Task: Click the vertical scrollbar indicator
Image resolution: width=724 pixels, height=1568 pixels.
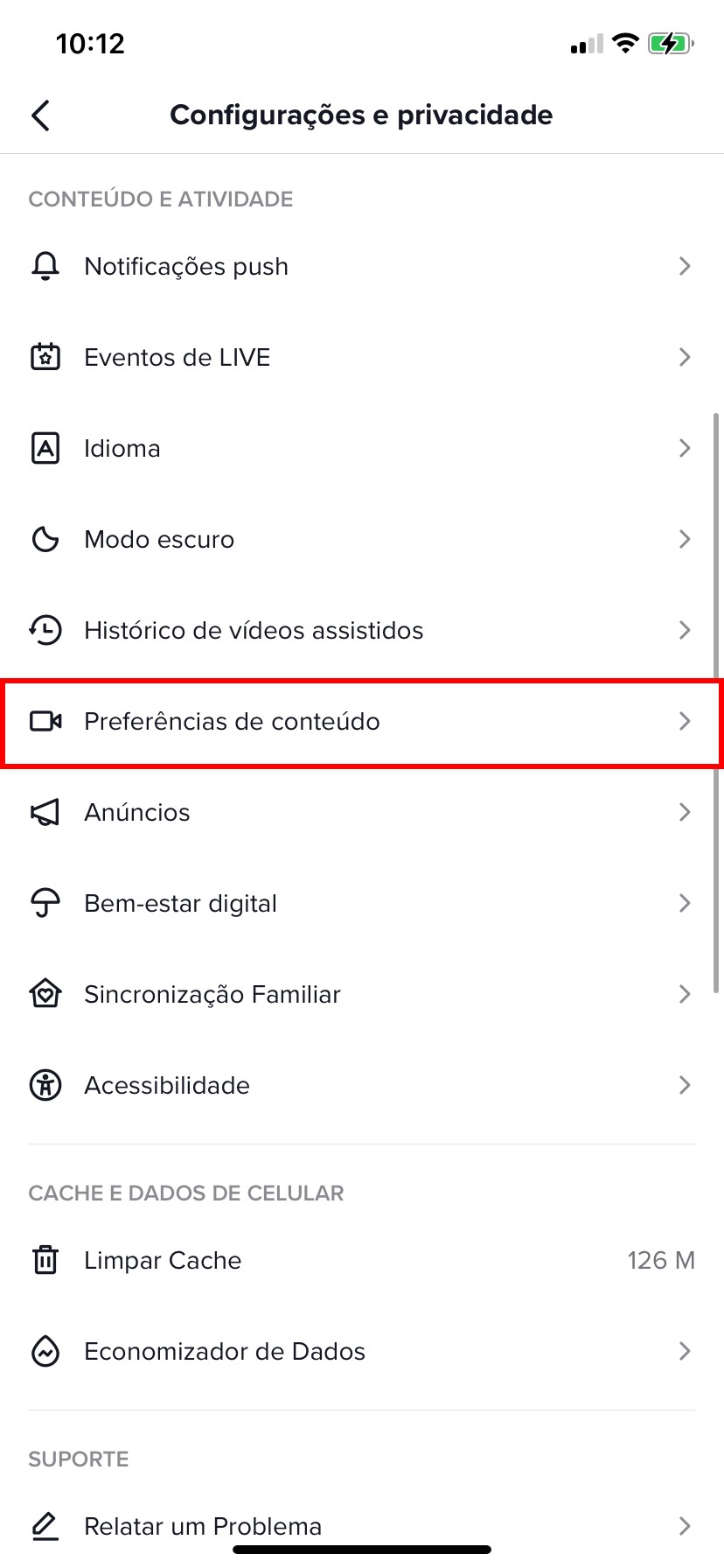Action: pos(716,700)
